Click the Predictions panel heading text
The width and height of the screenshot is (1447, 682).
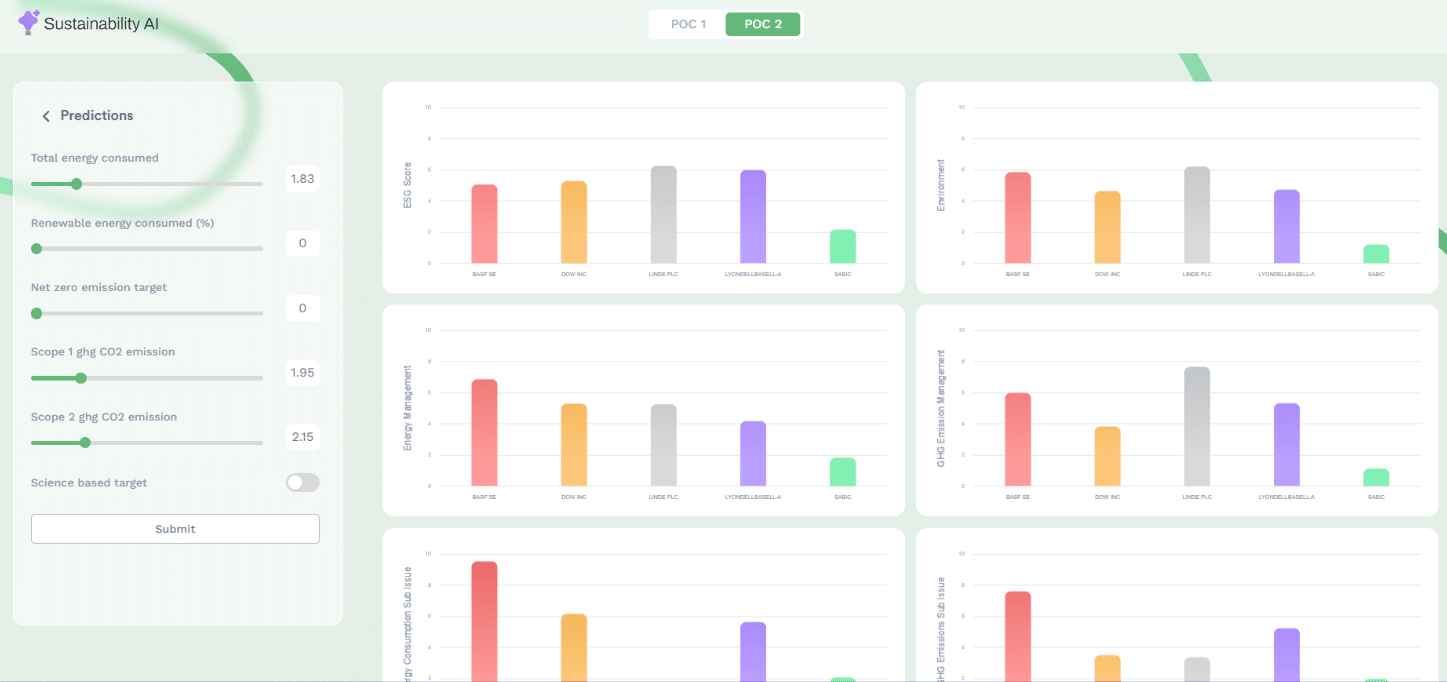[x=96, y=116]
